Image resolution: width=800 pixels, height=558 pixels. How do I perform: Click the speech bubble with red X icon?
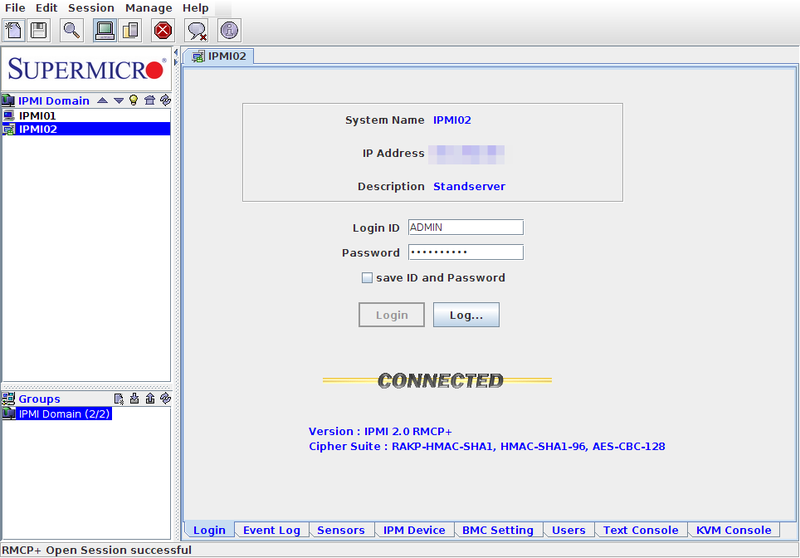196,30
